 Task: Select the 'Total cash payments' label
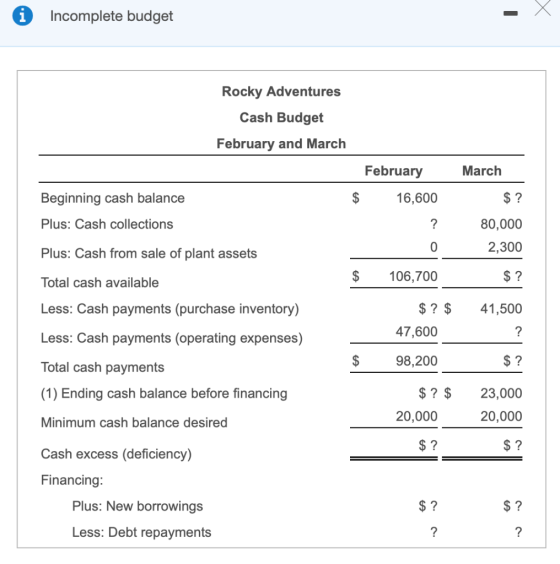(103, 367)
